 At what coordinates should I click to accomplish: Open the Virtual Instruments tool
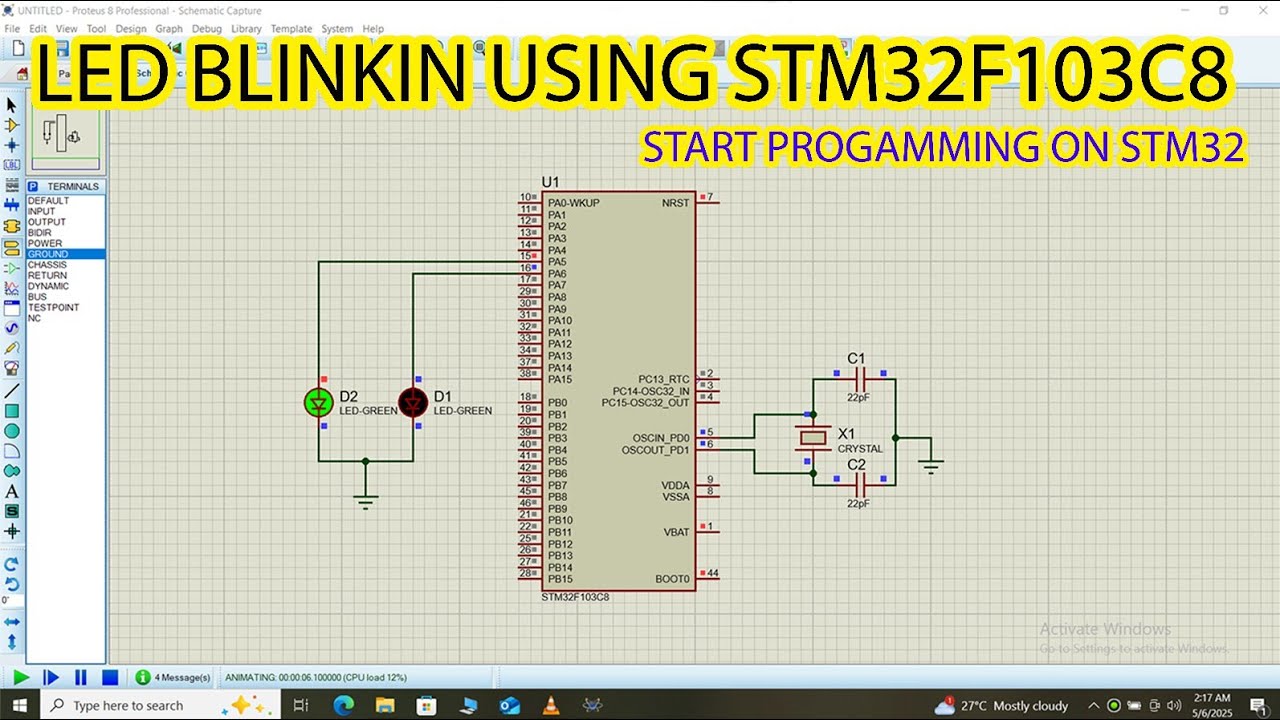(x=12, y=367)
